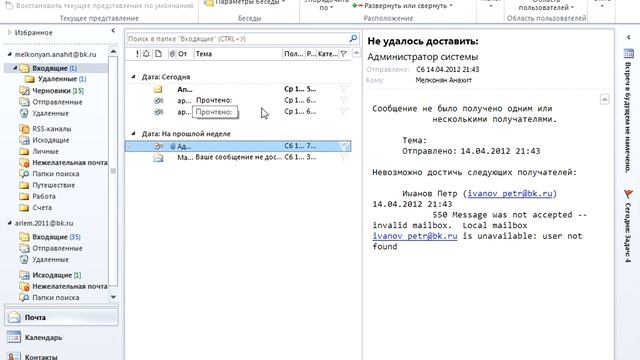
Task: Open the Входящие folder under melkonyan.anahit
Action: pyautogui.click(x=55, y=68)
